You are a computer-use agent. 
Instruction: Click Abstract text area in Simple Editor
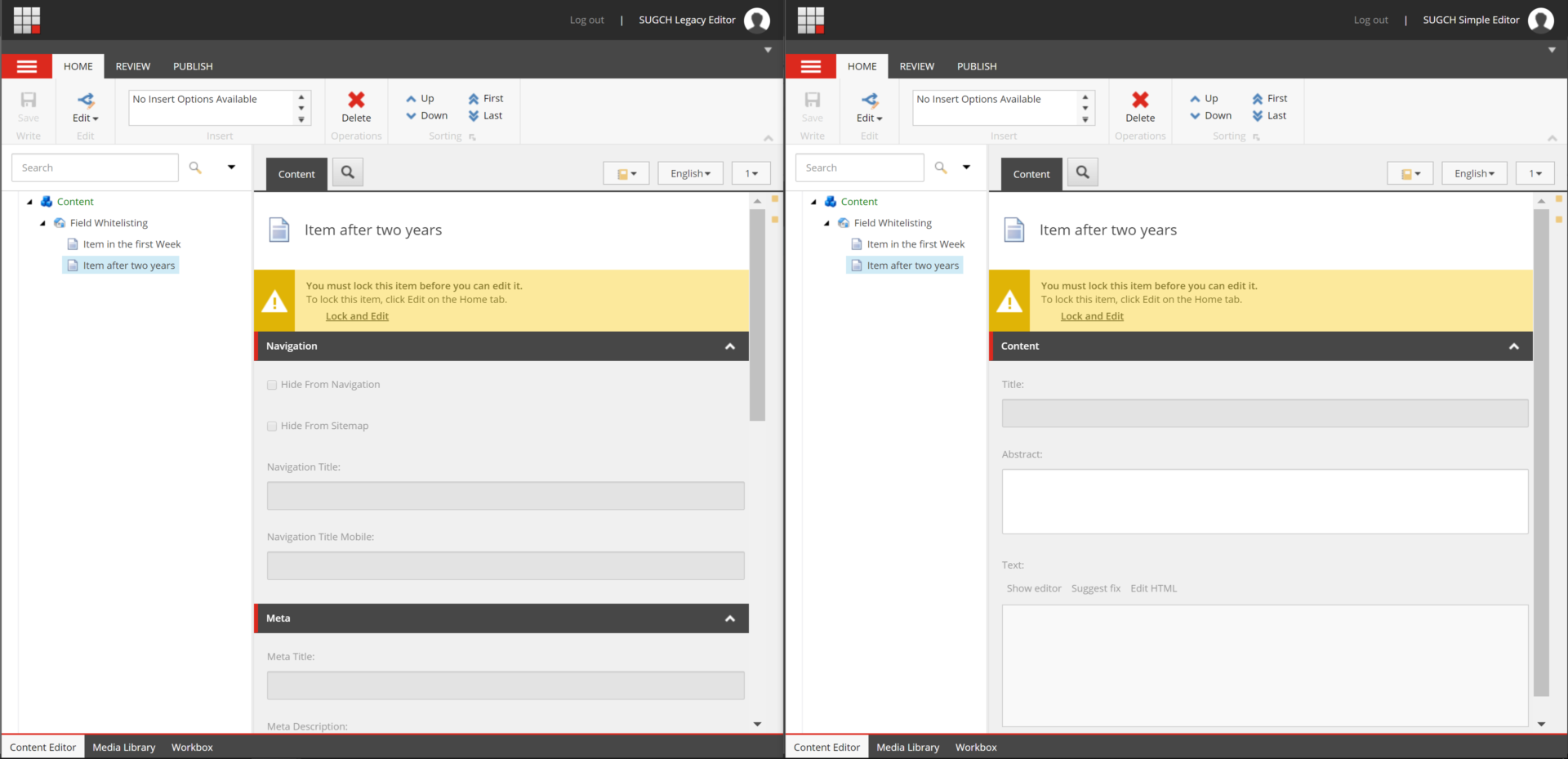pyautogui.click(x=1265, y=502)
